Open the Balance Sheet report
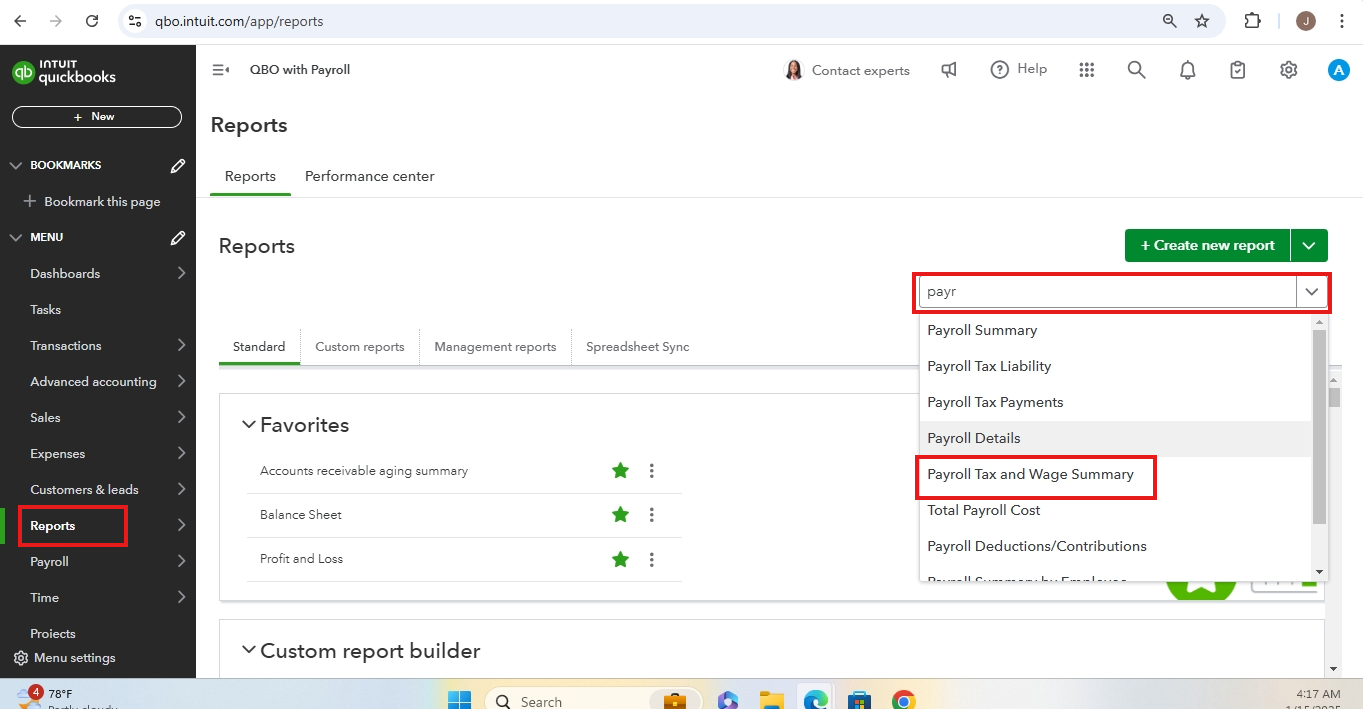Image resolution: width=1363 pixels, height=709 pixels. (x=301, y=515)
